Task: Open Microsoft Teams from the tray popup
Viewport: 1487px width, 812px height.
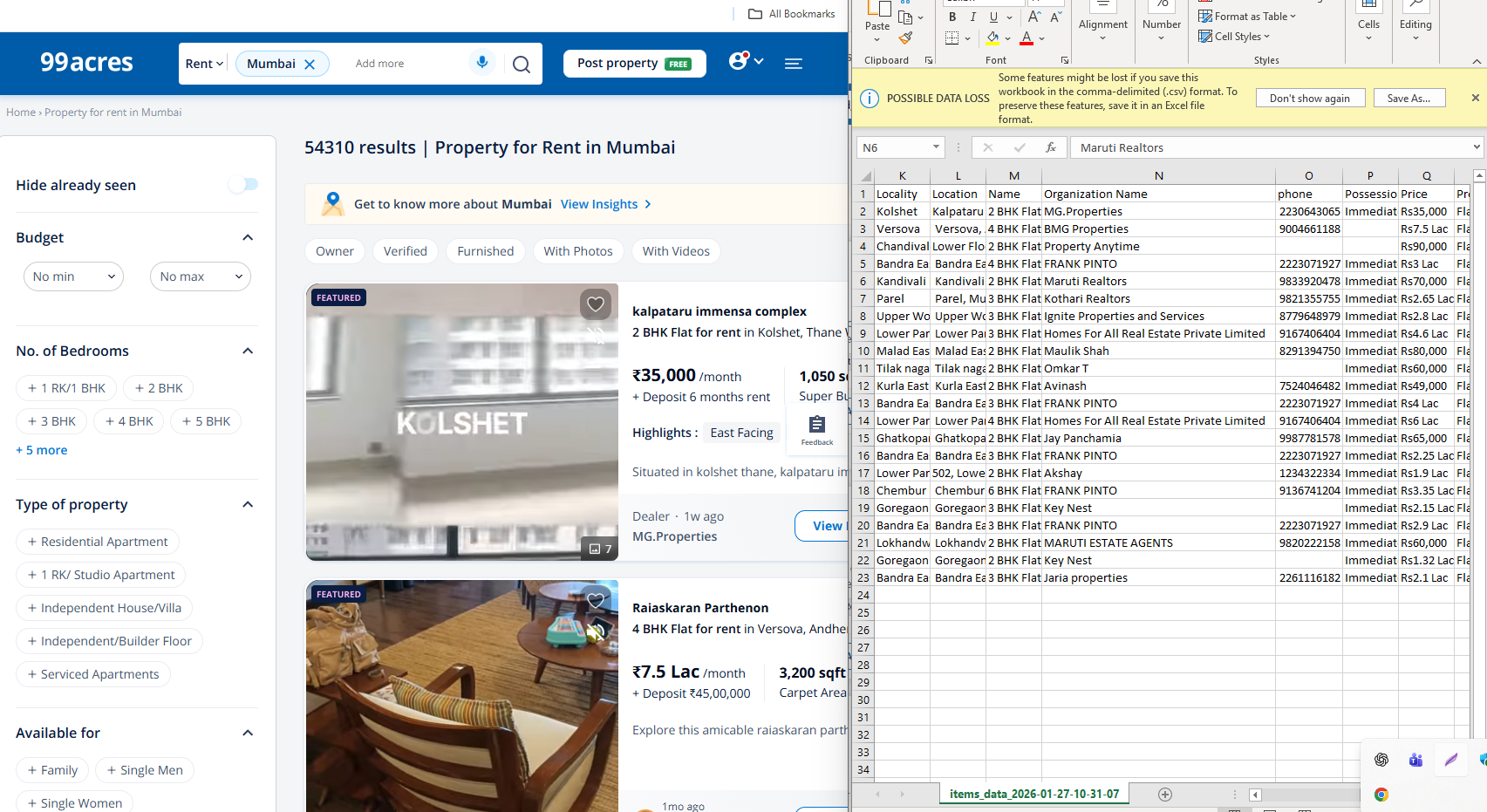Action: tap(1415, 760)
